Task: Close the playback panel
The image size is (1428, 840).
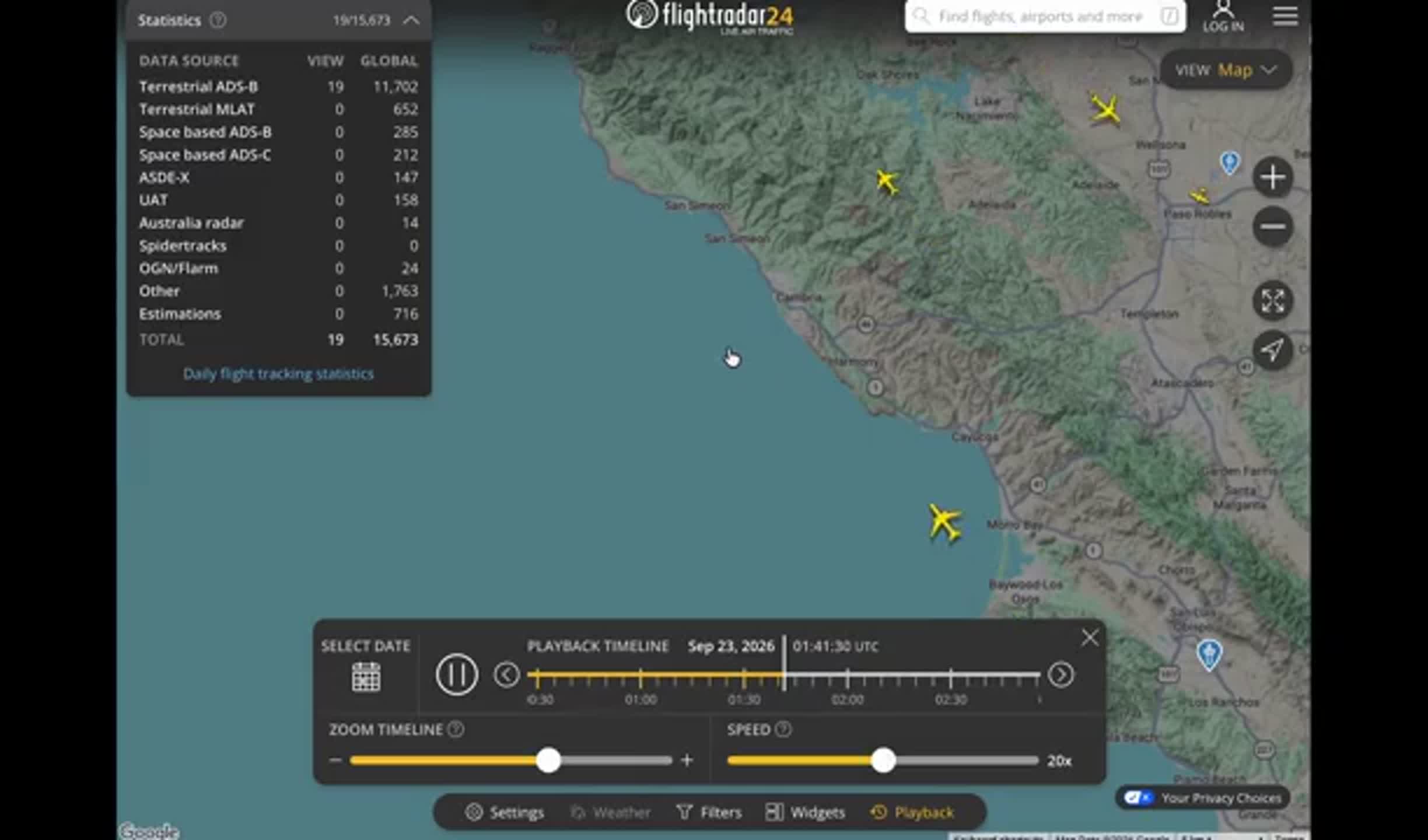Action: 1090,638
